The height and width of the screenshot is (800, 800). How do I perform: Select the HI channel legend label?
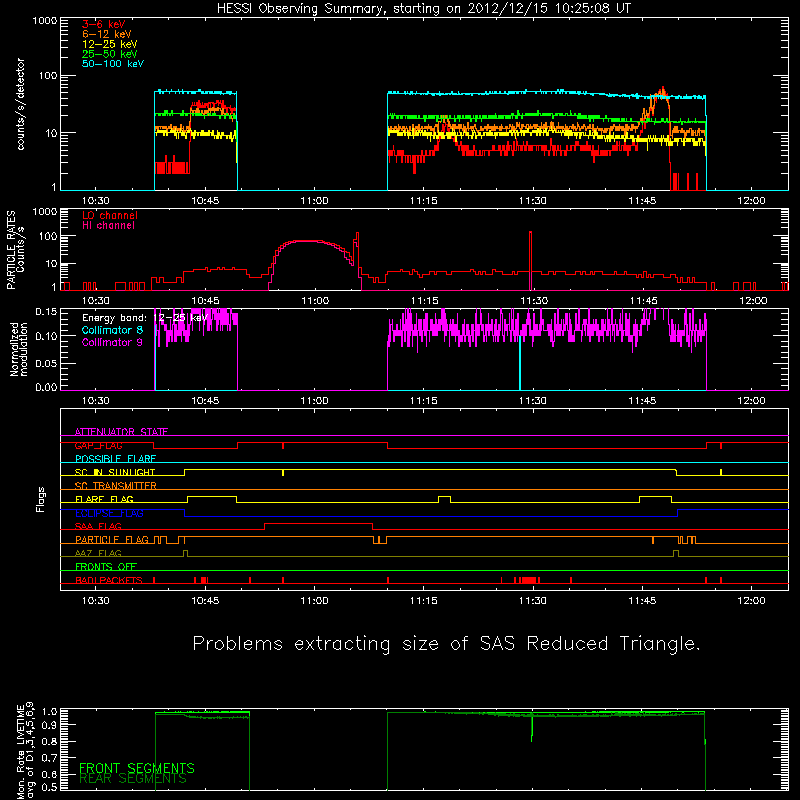click(108, 226)
